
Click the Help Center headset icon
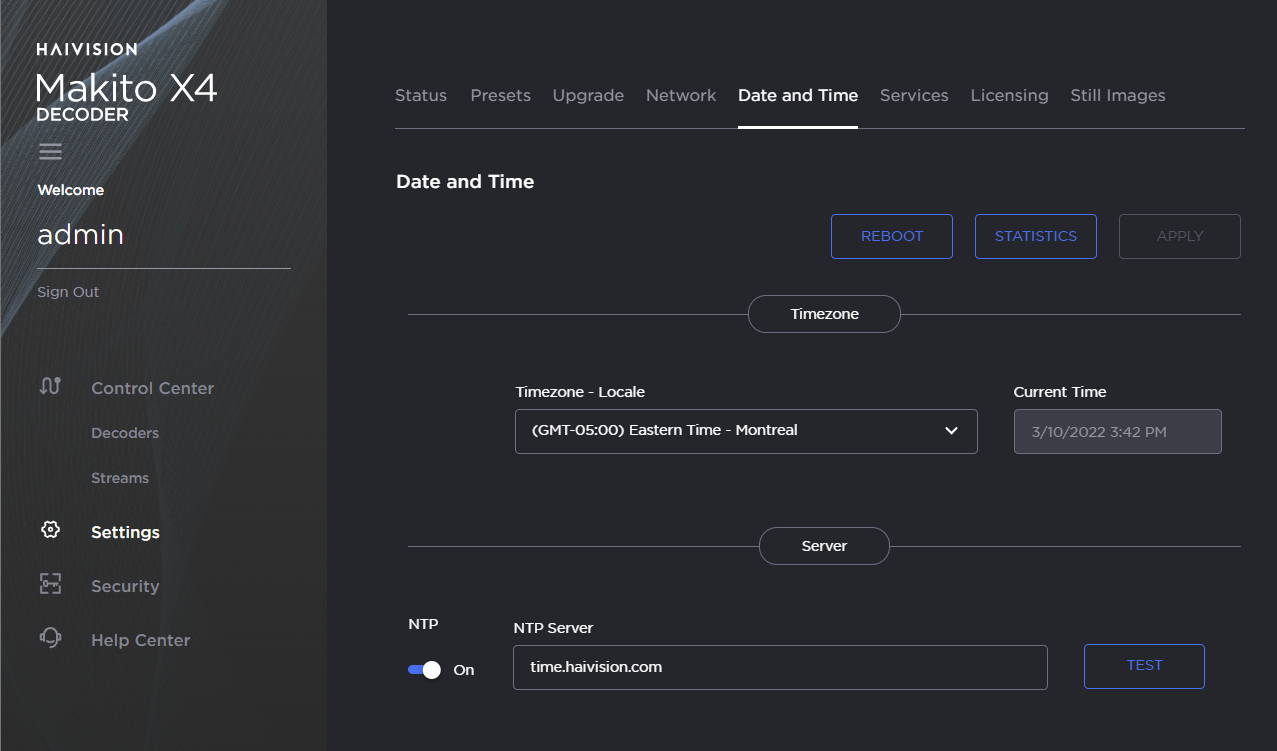50,638
